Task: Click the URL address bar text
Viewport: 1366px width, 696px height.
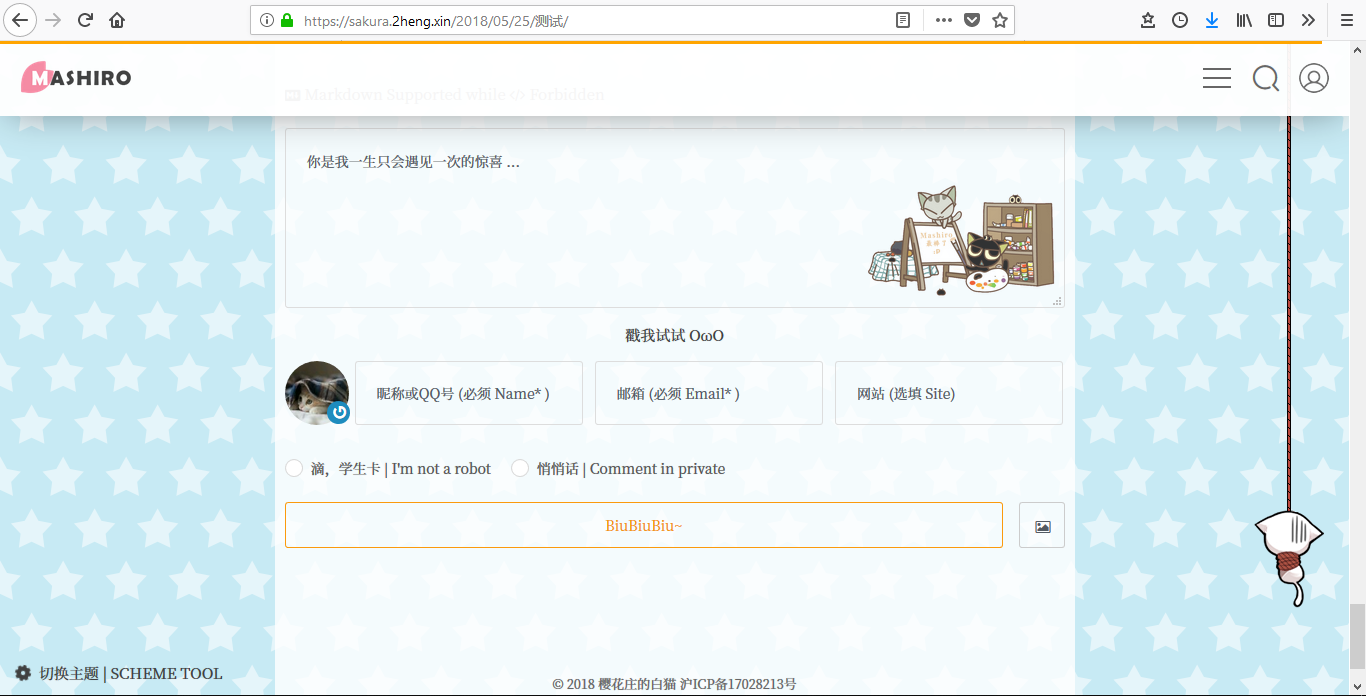Action: 436,20
